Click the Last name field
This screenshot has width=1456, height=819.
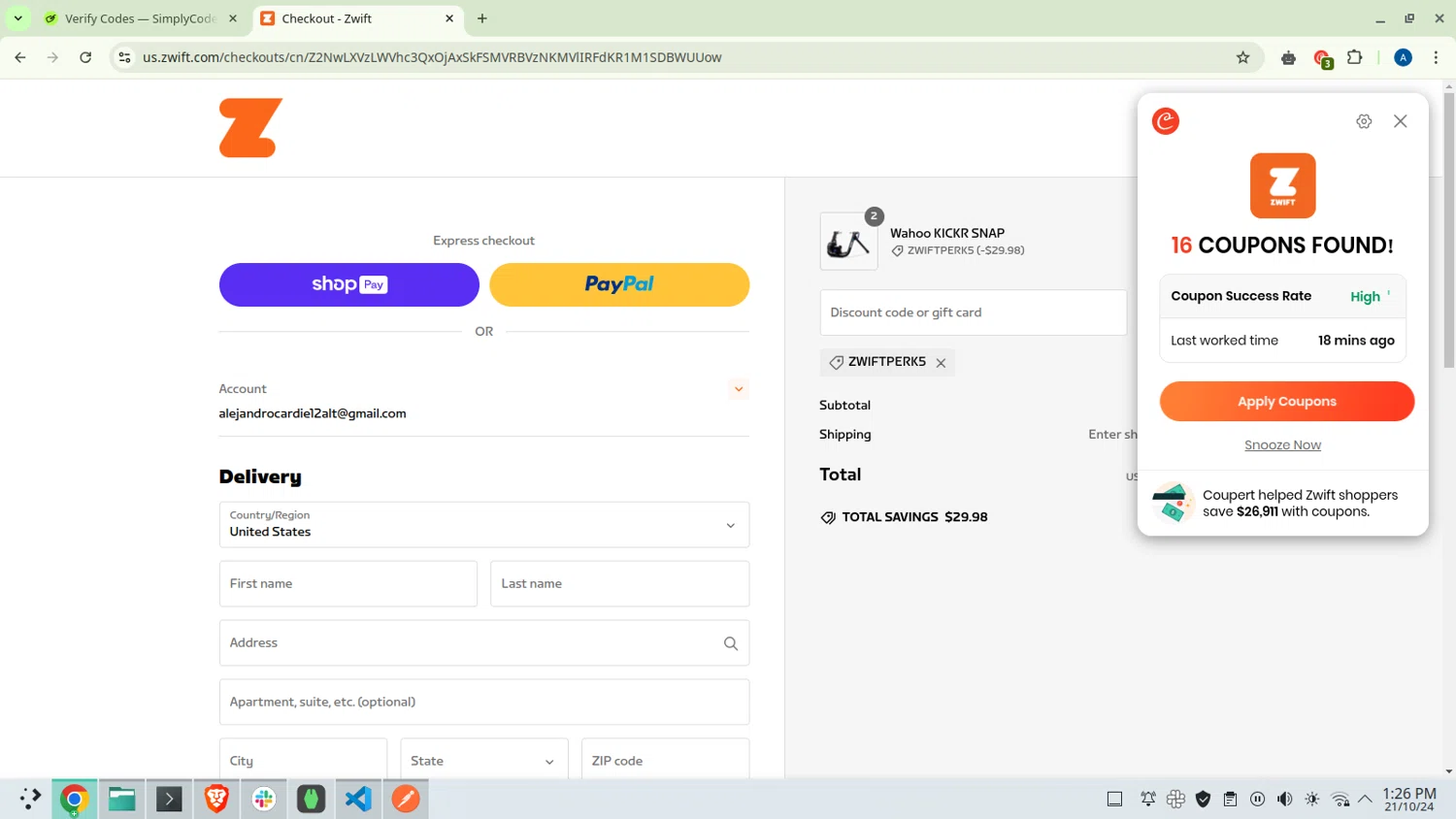(619, 583)
